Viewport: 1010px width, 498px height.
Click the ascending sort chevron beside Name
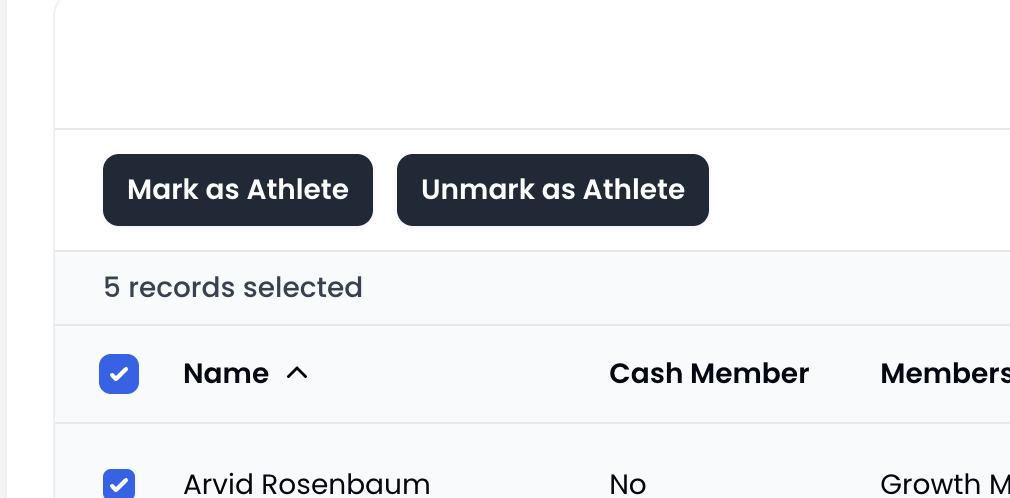coord(297,373)
